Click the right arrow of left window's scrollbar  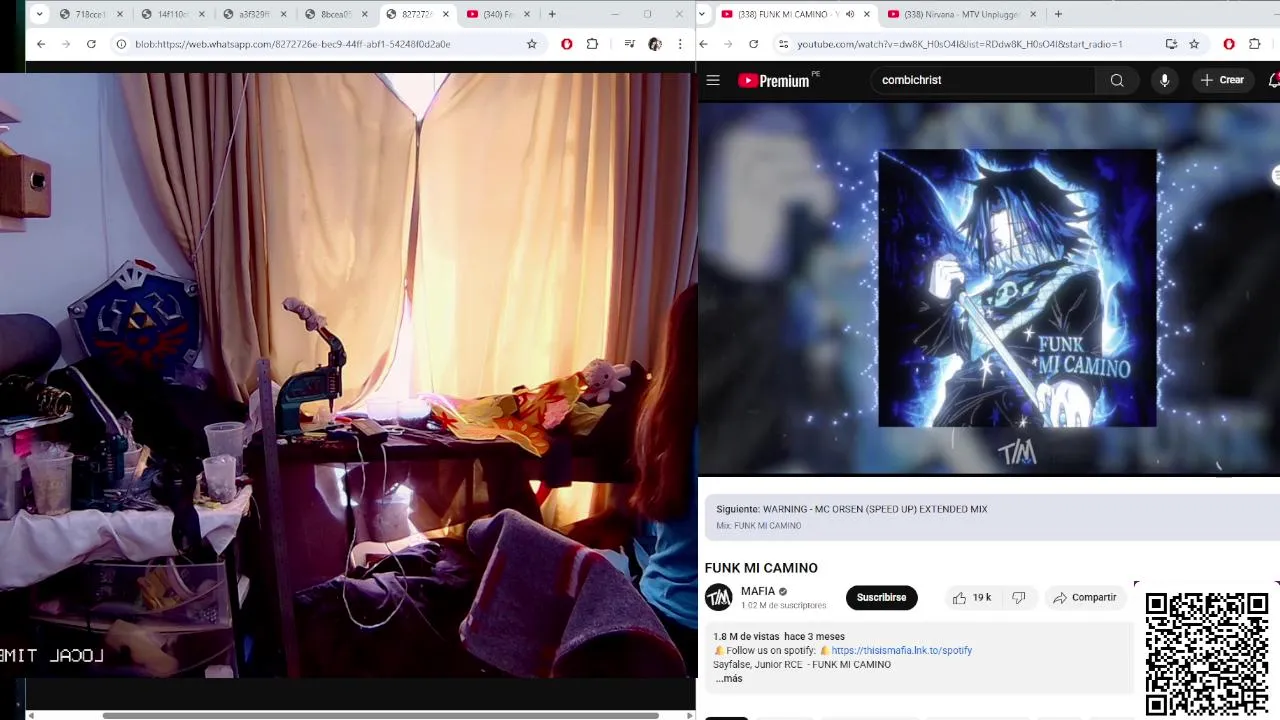click(x=689, y=715)
